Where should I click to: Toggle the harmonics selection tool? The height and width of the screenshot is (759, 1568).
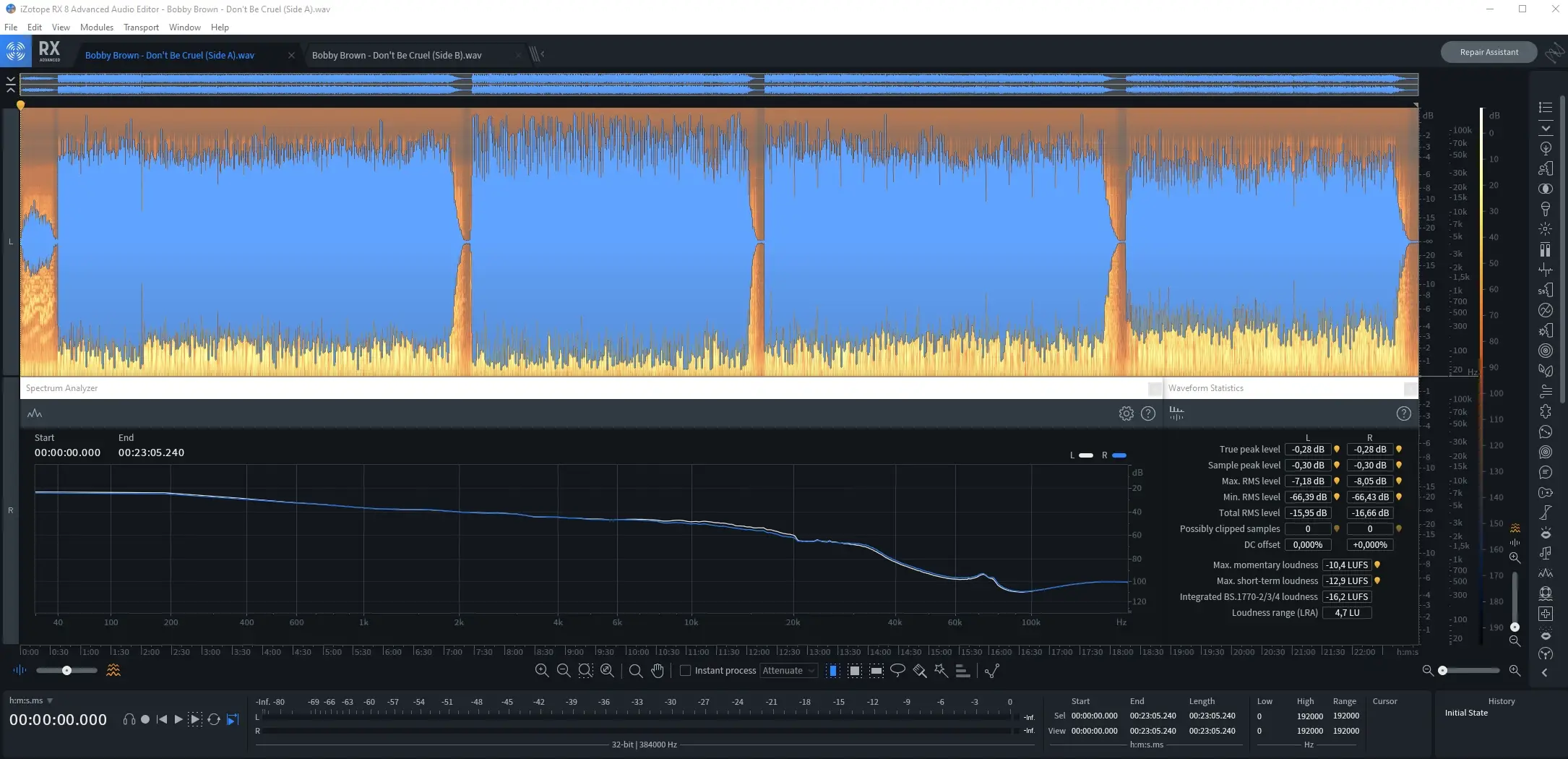pos(962,670)
